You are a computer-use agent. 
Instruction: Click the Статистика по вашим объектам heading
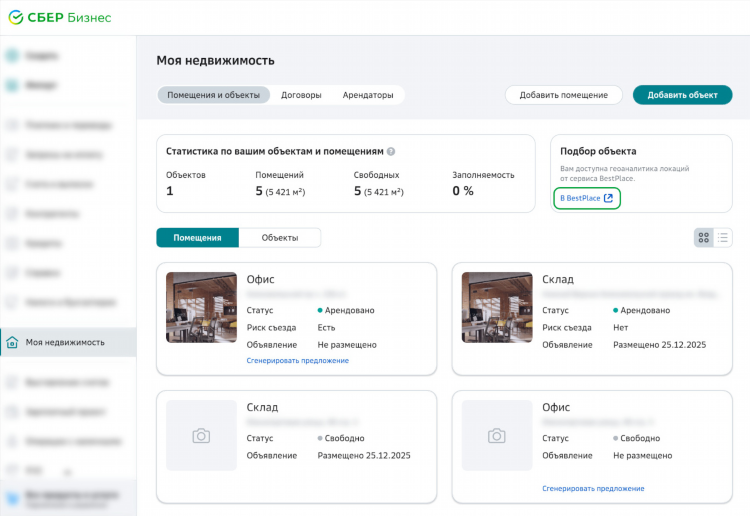tap(275, 152)
